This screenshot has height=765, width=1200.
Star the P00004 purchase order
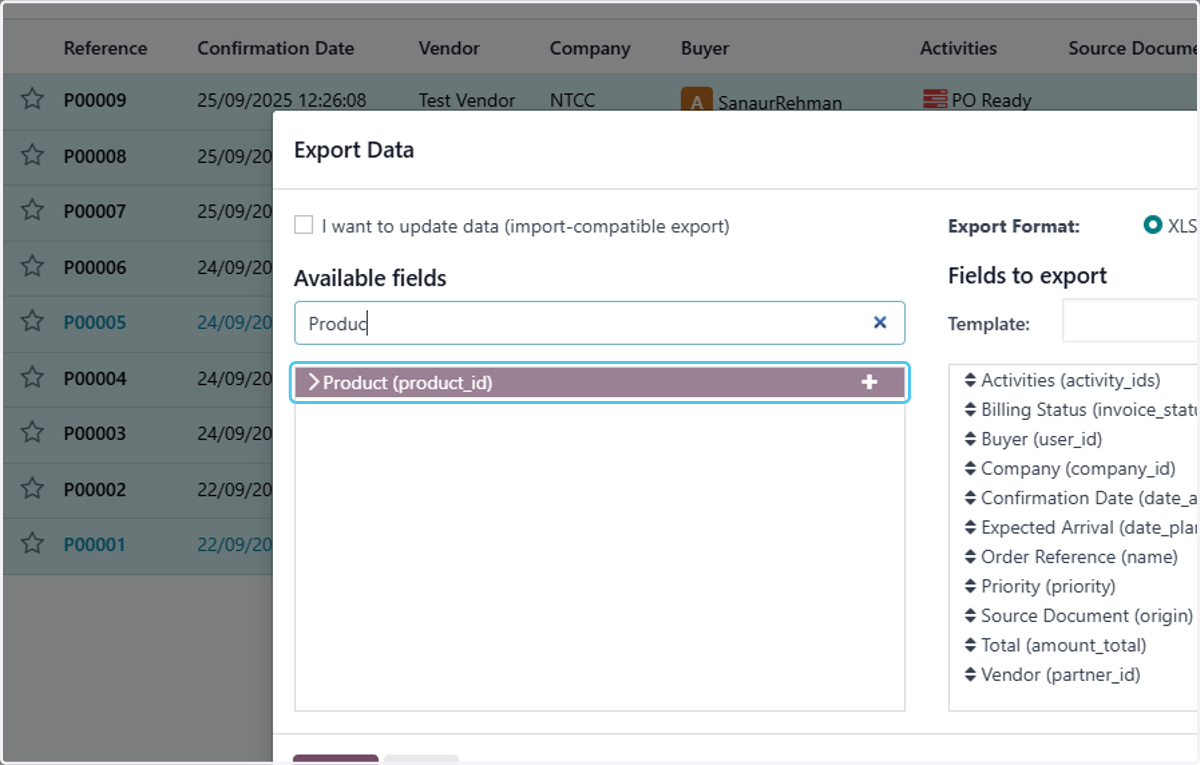pos(33,377)
